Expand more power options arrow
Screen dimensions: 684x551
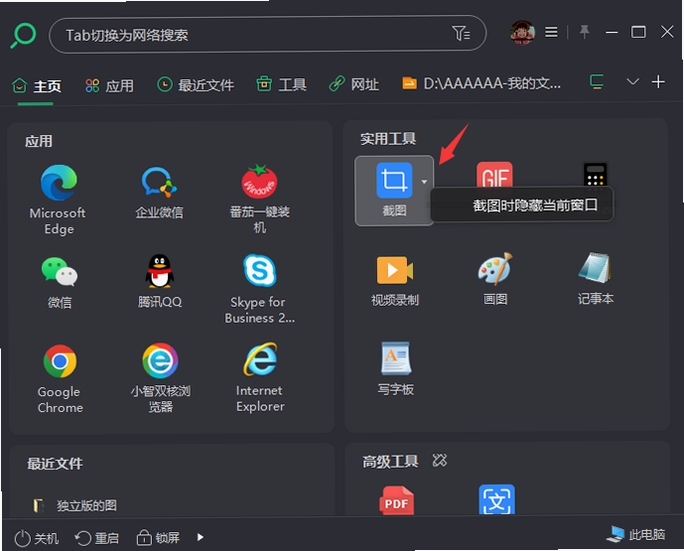point(200,537)
